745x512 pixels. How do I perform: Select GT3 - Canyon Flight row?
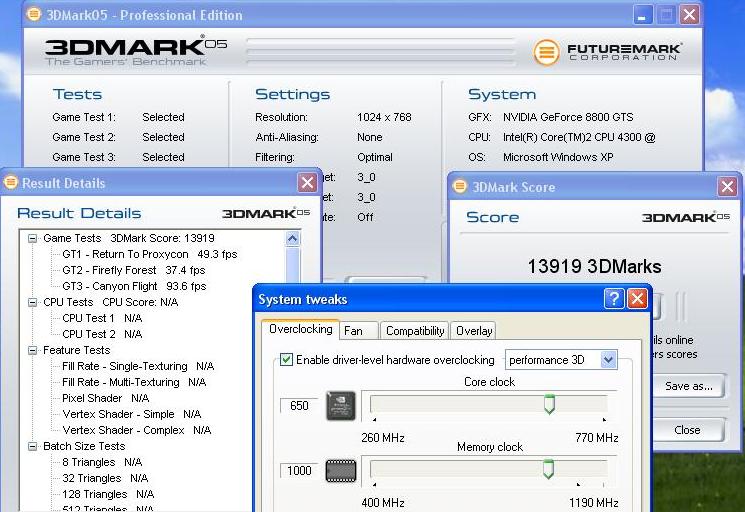click(134, 286)
